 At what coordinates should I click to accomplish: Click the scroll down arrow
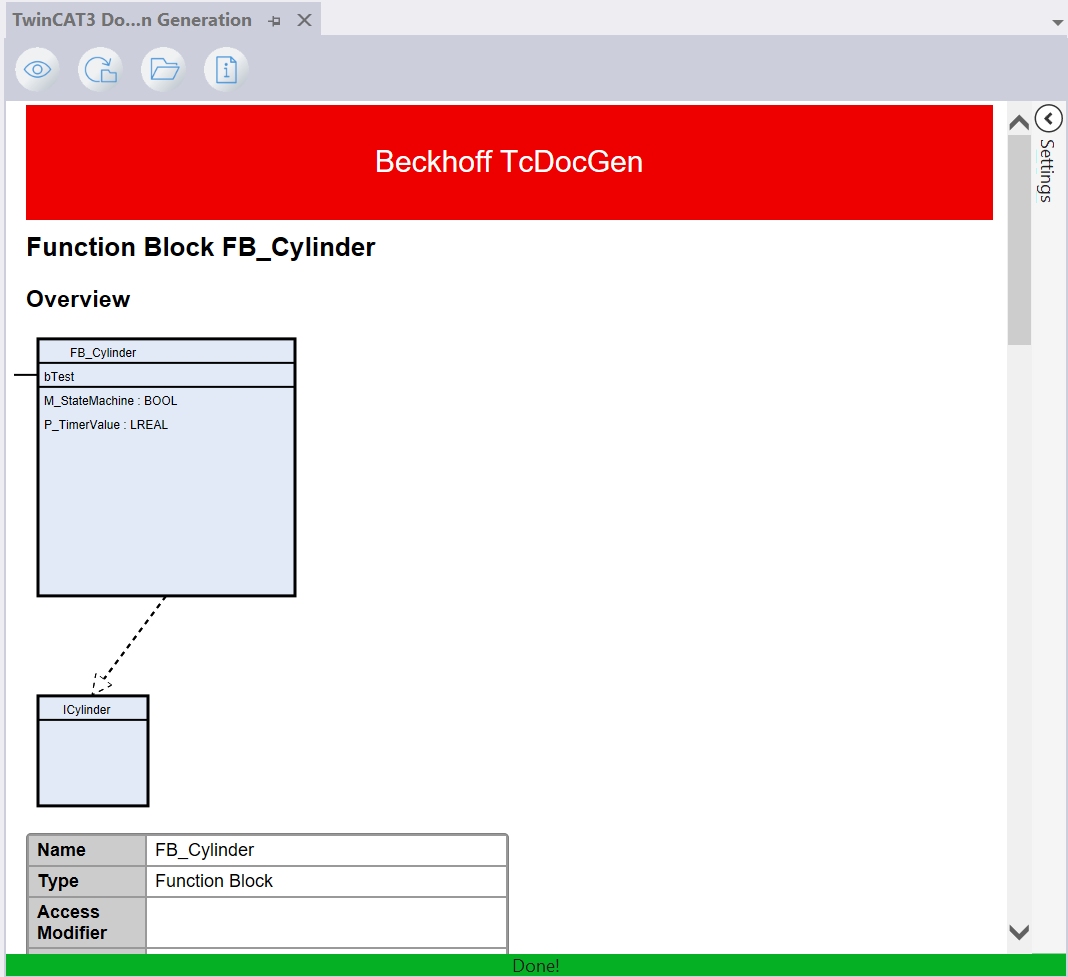click(x=1019, y=932)
